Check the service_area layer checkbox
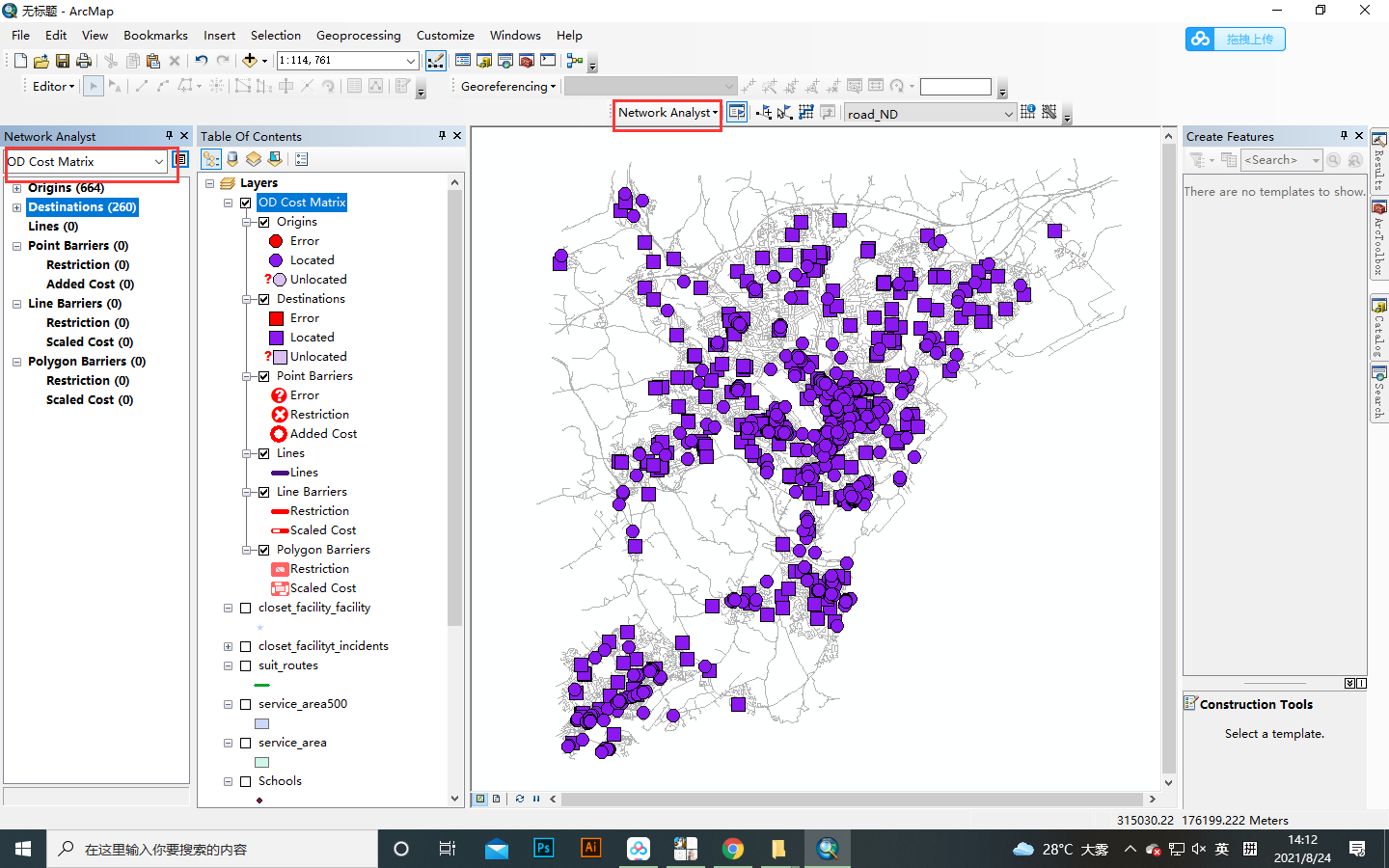 (x=245, y=743)
